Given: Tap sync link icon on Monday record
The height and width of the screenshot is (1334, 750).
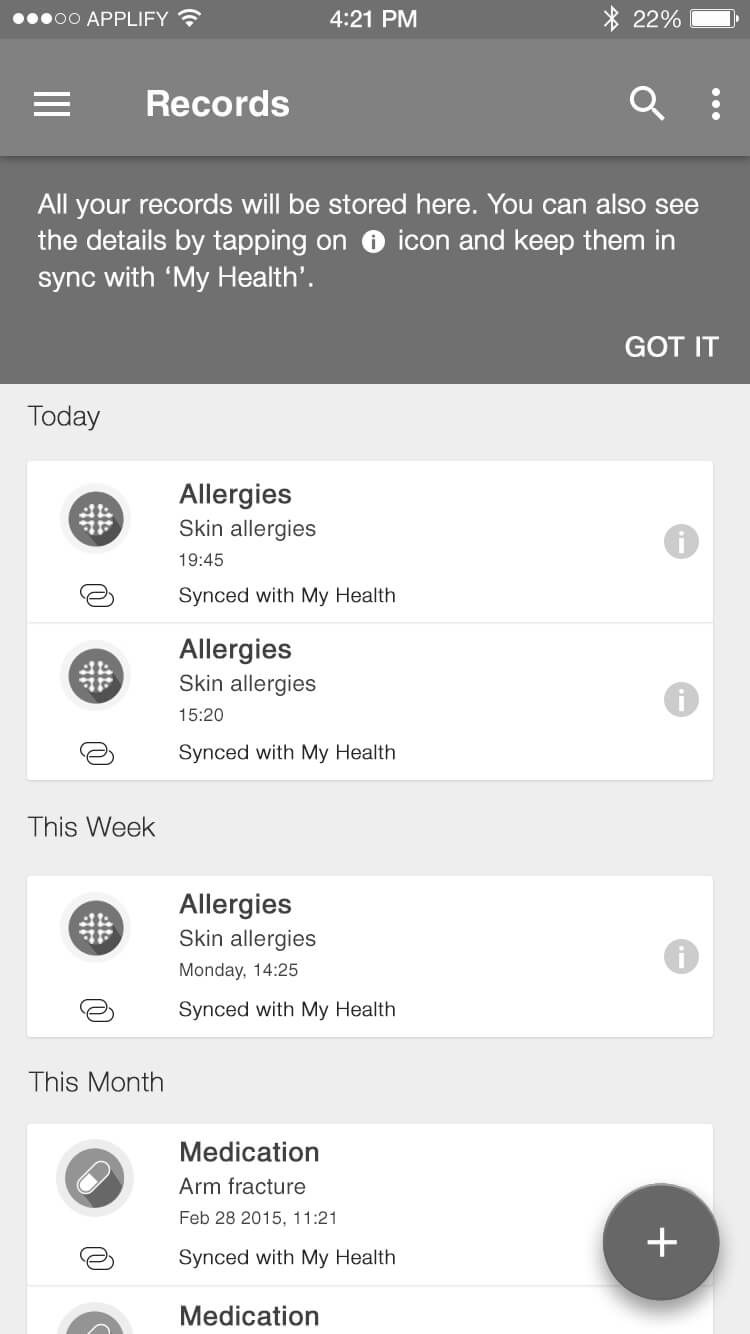Looking at the screenshot, I should pyautogui.click(x=97, y=1011).
